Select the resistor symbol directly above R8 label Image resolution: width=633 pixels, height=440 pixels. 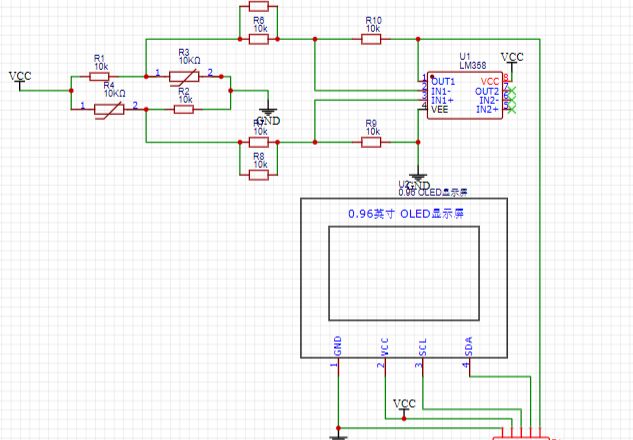tap(259, 142)
